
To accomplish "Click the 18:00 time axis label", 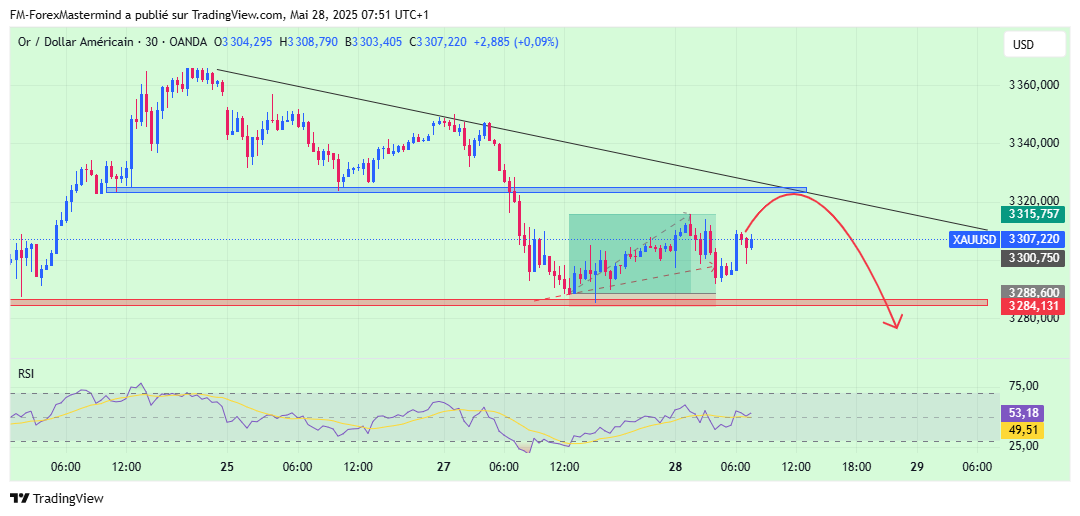I will pos(856,466).
